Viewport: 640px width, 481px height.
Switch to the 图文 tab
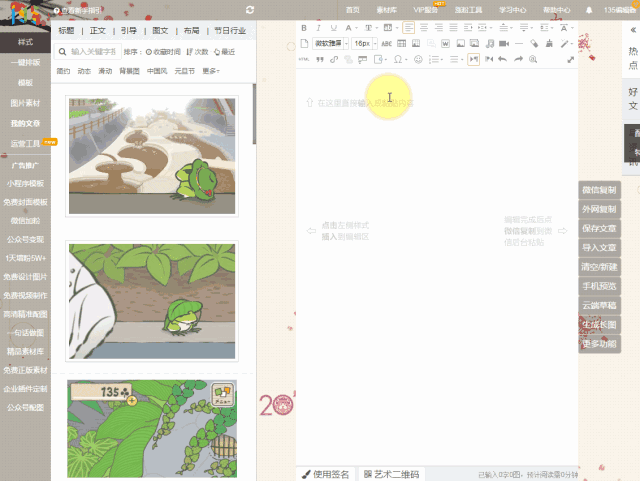160,31
